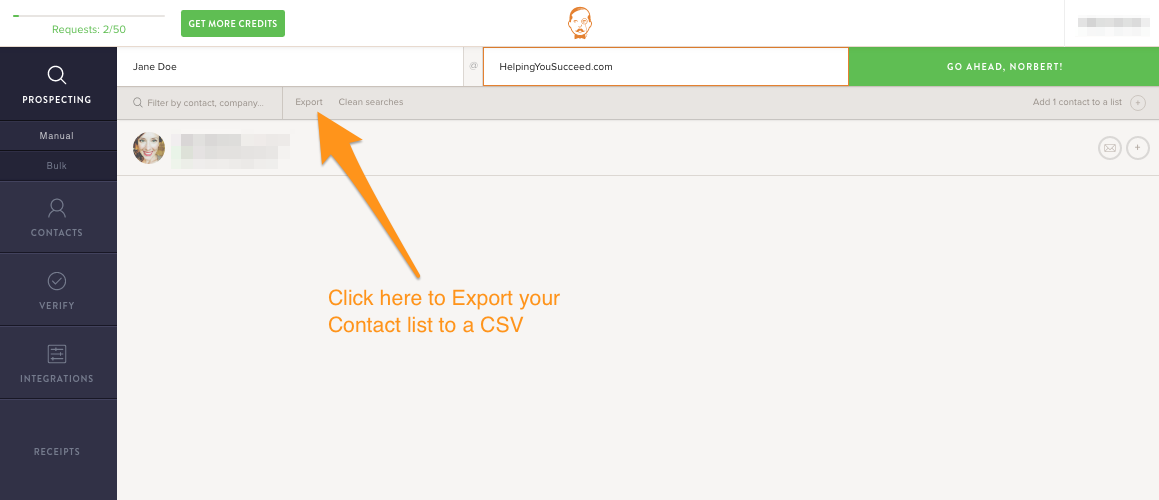The height and width of the screenshot is (500, 1159).
Task: Switch to Bulk prospecting tab
Action: (57, 166)
